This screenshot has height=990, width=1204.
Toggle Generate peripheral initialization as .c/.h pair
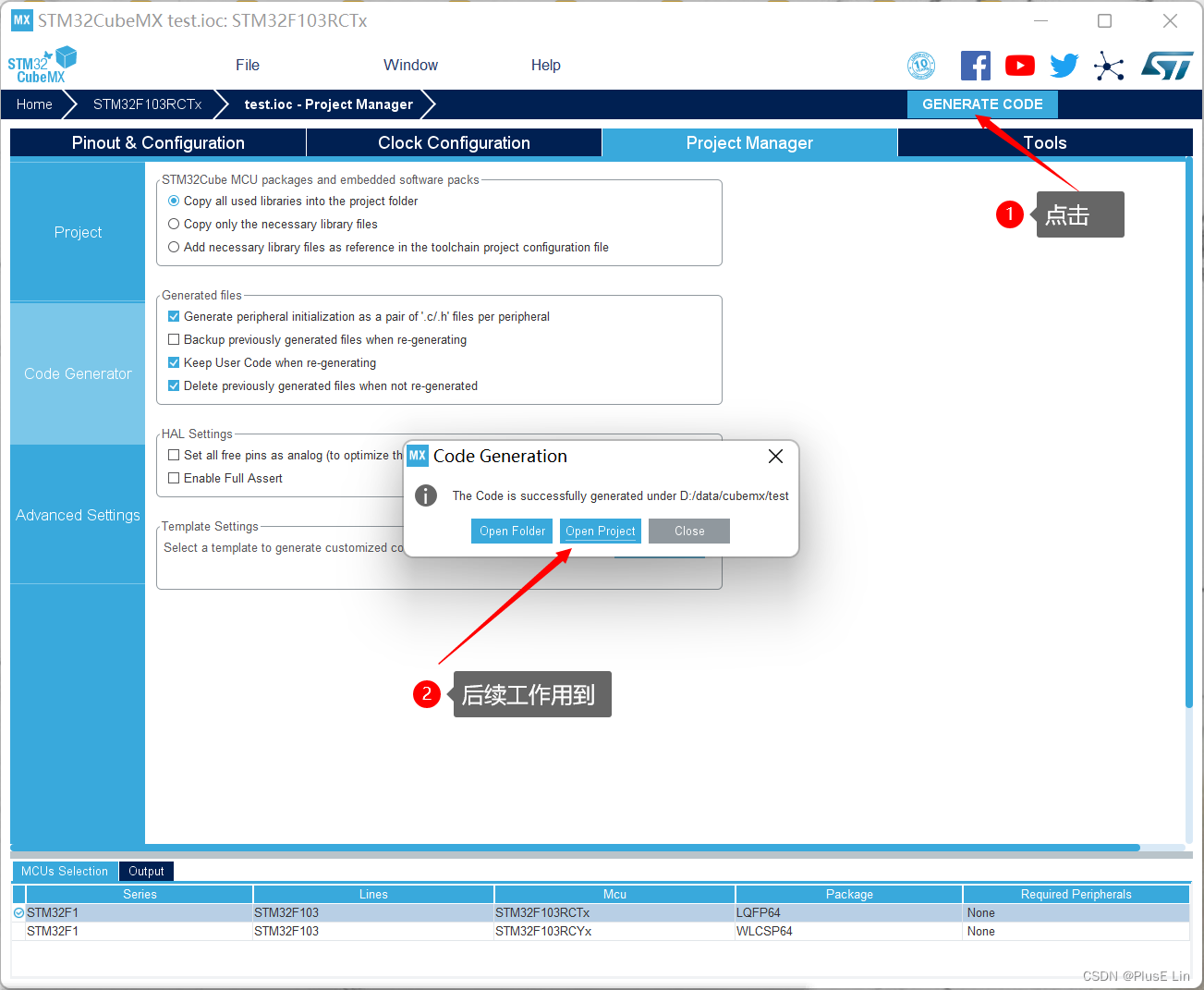coord(174,316)
